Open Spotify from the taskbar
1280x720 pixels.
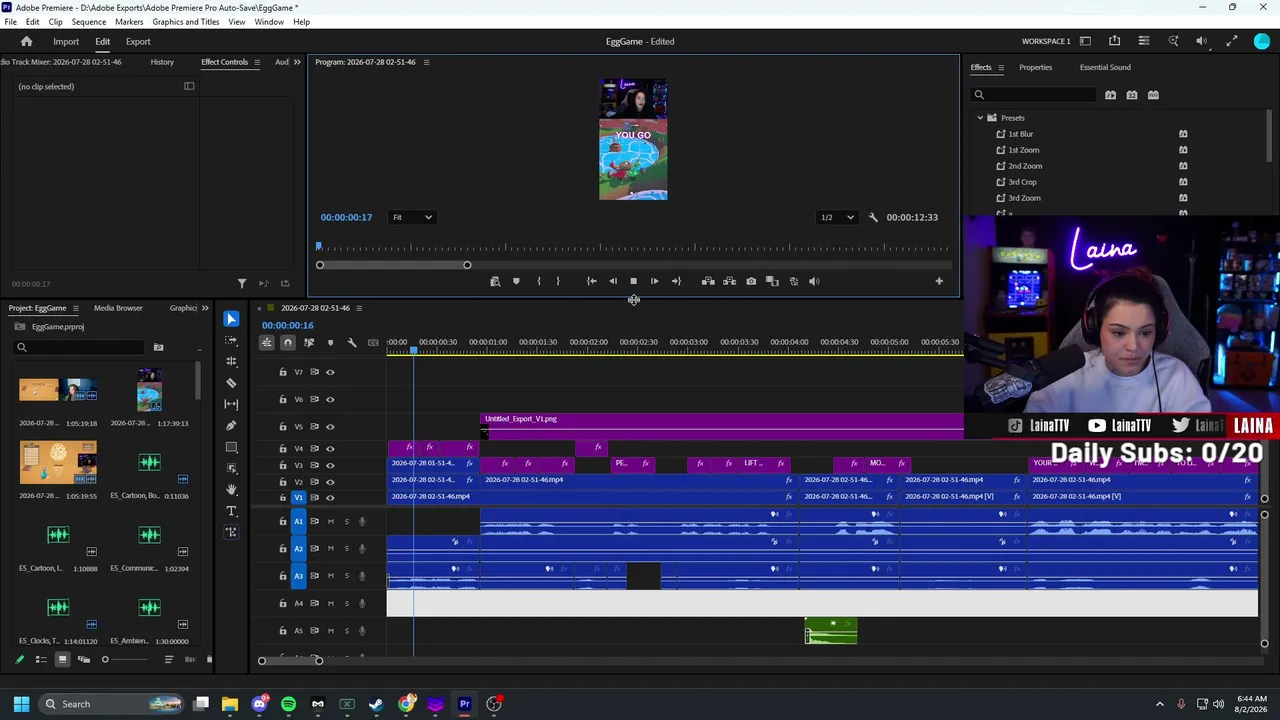coord(289,704)
